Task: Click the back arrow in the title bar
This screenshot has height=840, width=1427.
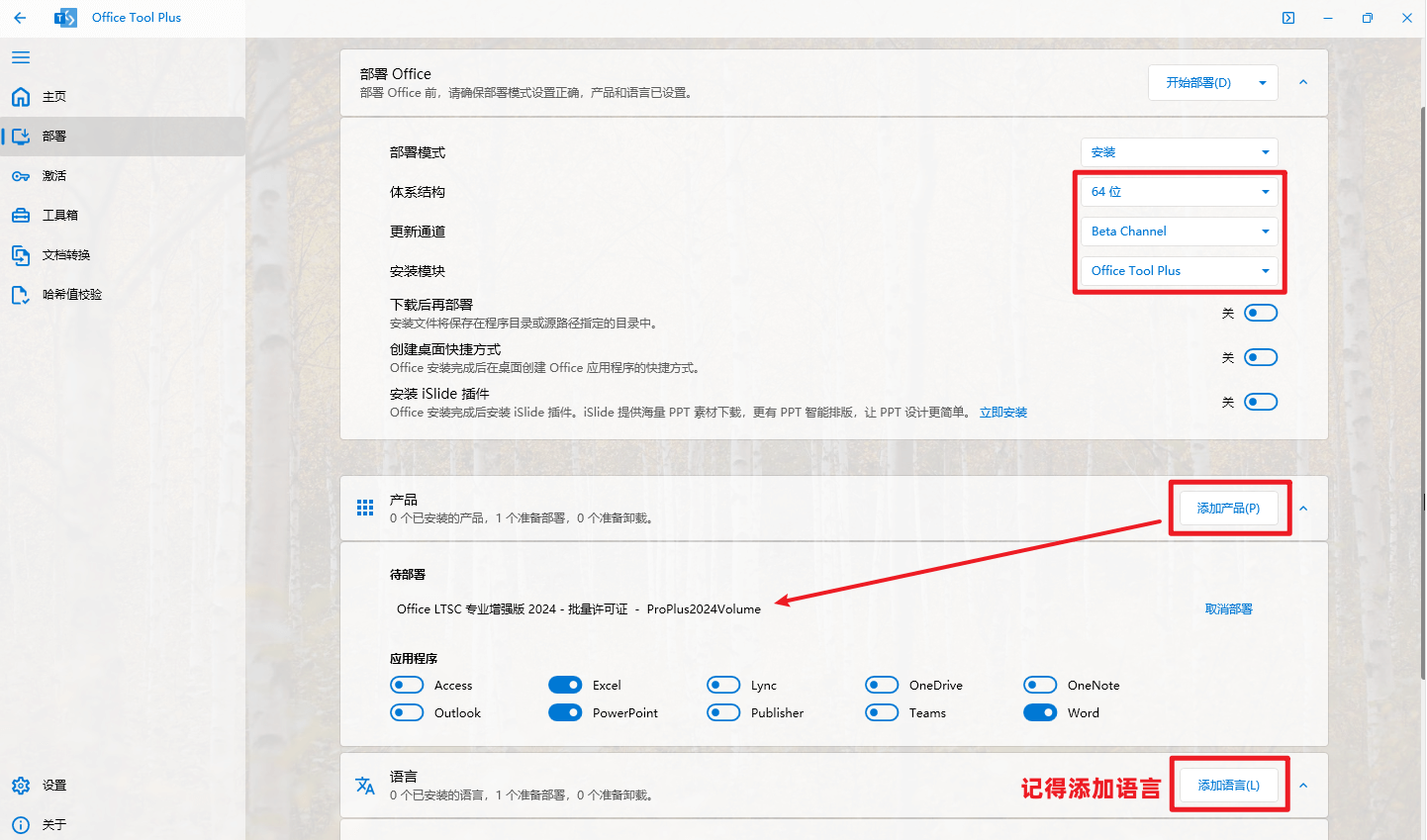Action: coord(20,17)
